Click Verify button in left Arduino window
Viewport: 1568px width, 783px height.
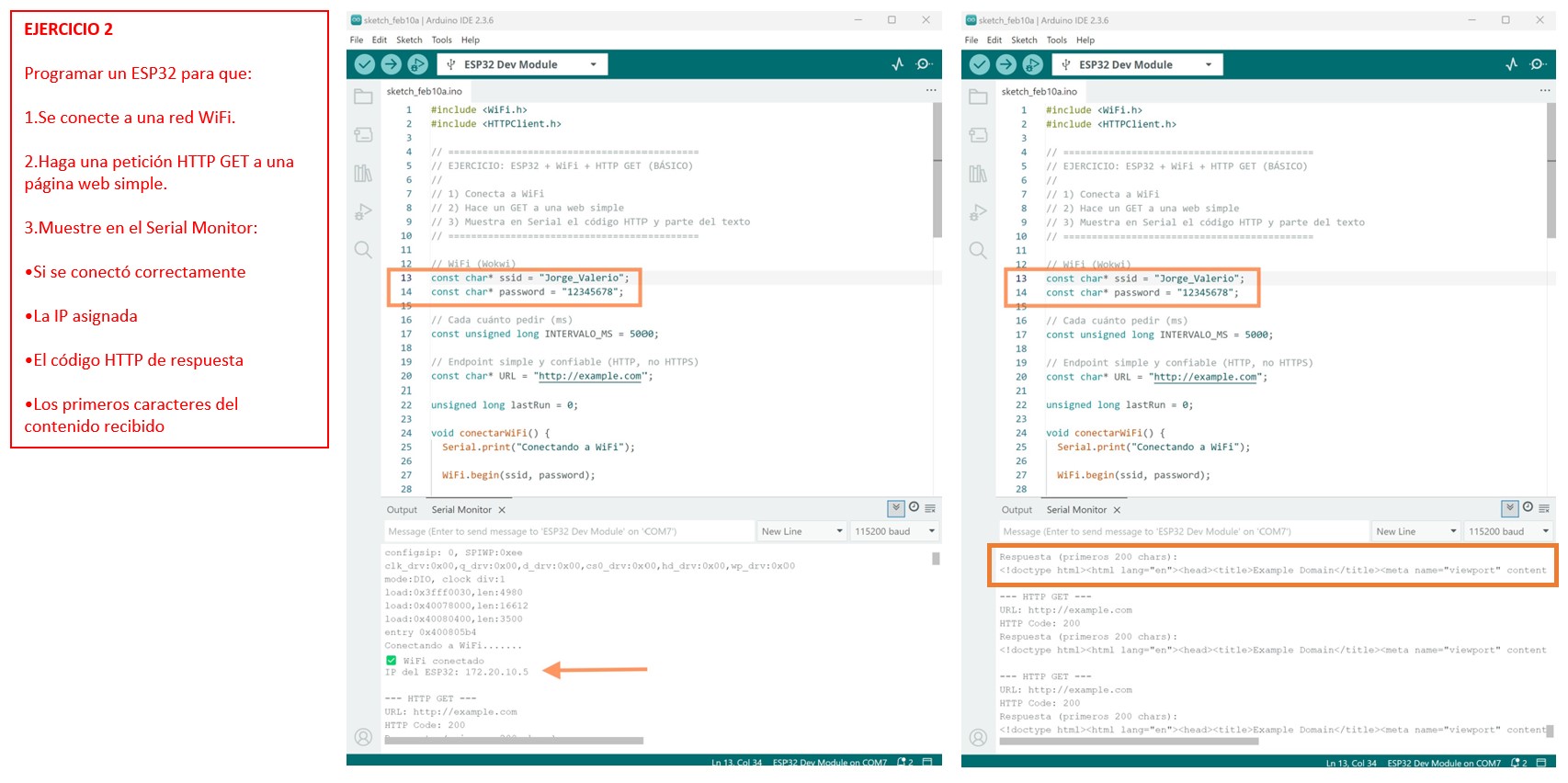tap(365, 64)
